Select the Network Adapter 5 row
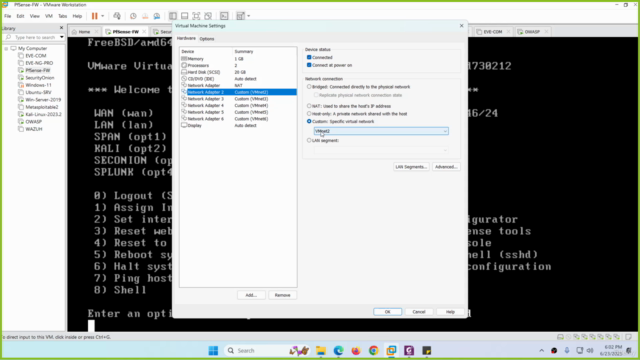This screenshot has width=640, height=360. (238, 112)
